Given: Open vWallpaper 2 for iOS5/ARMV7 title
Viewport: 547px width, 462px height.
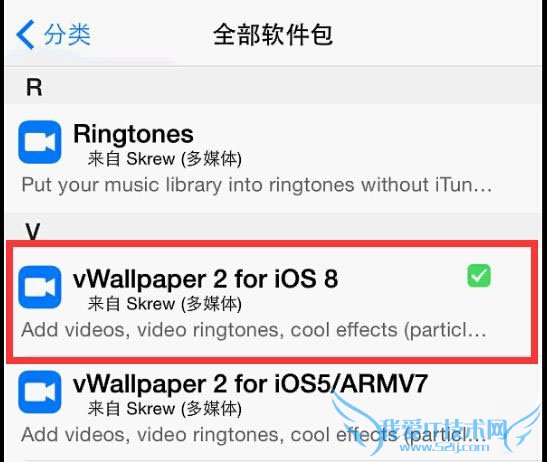Looking at the screenshot, I should point(250,384).
